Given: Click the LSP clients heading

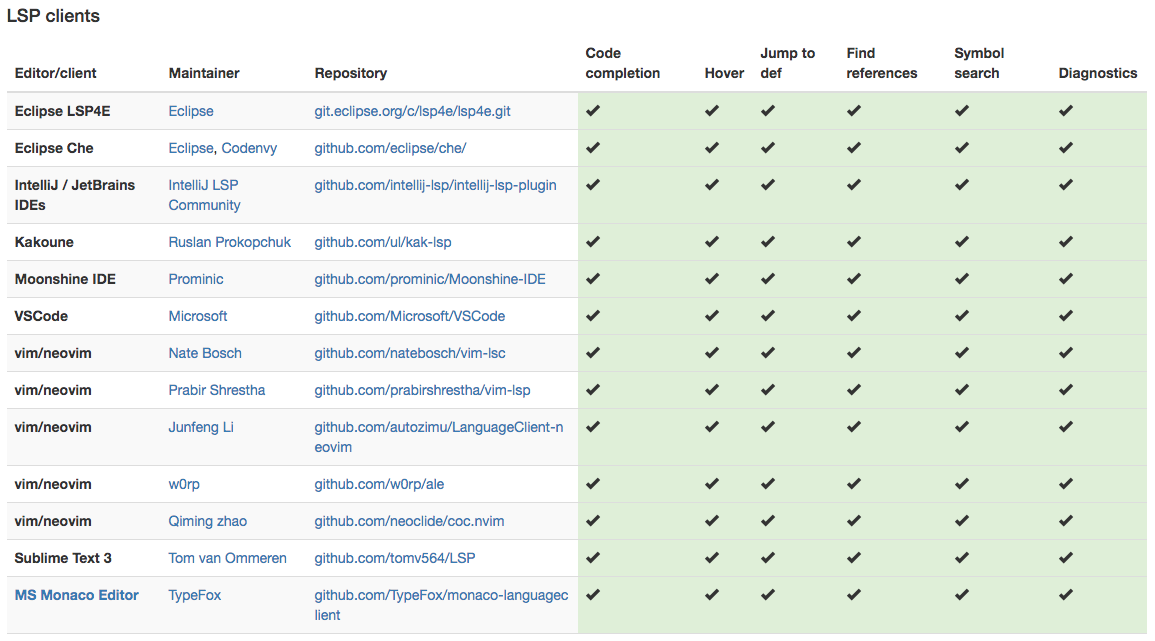Looking at the screenshot, I should click(x=53, y=15).
